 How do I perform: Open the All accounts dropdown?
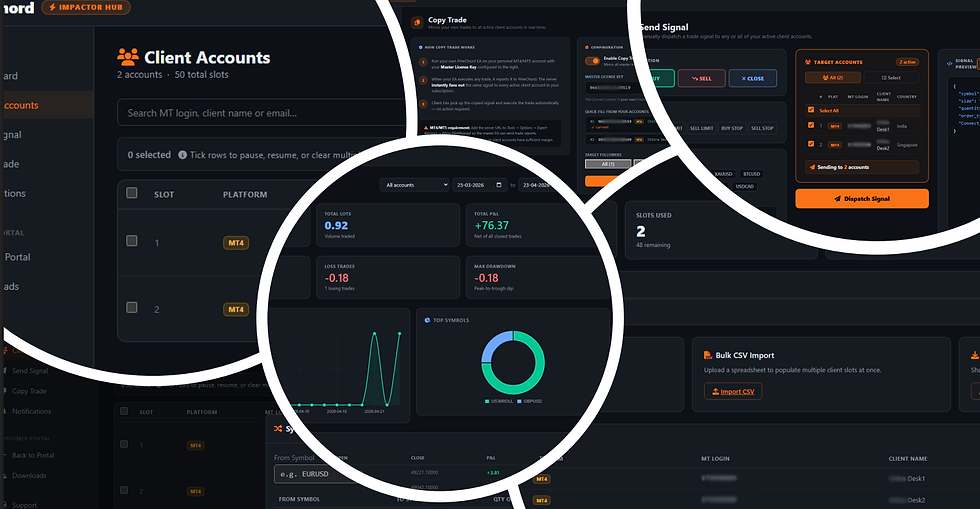[x=414, y=185]
